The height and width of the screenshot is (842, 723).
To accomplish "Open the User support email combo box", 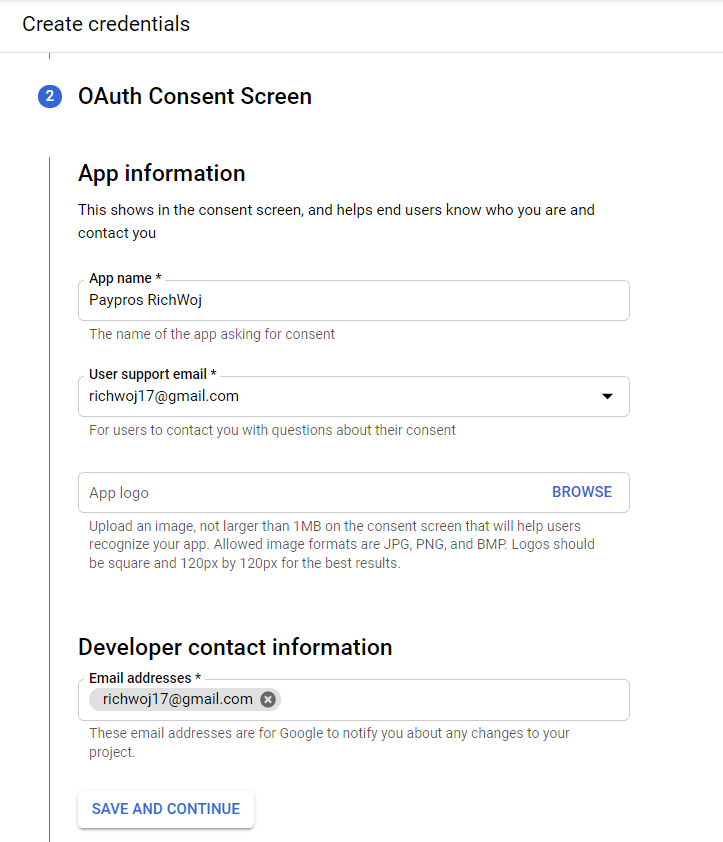I will pos(353,396).
